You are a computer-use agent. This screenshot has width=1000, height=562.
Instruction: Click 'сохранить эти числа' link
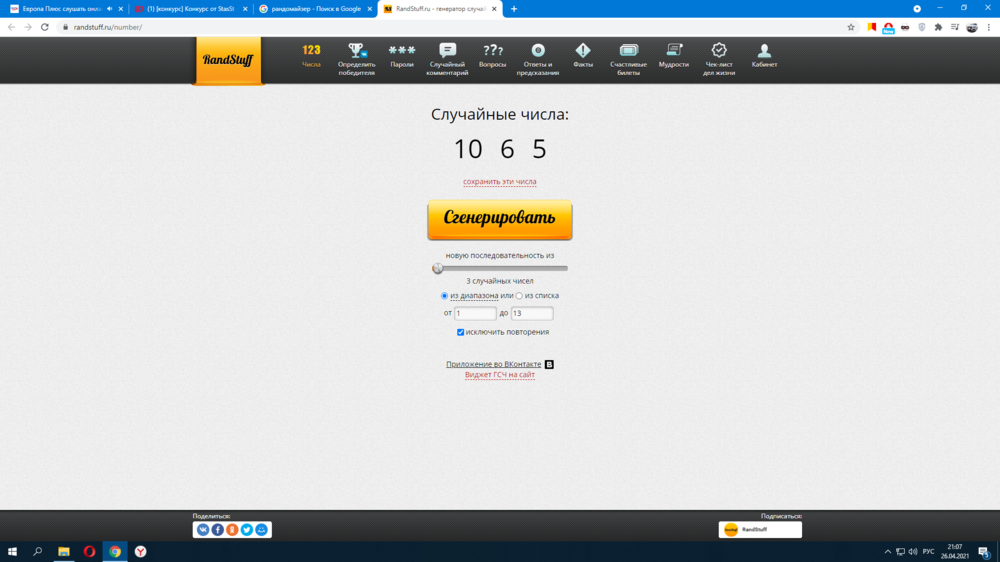tap(500, 182)
